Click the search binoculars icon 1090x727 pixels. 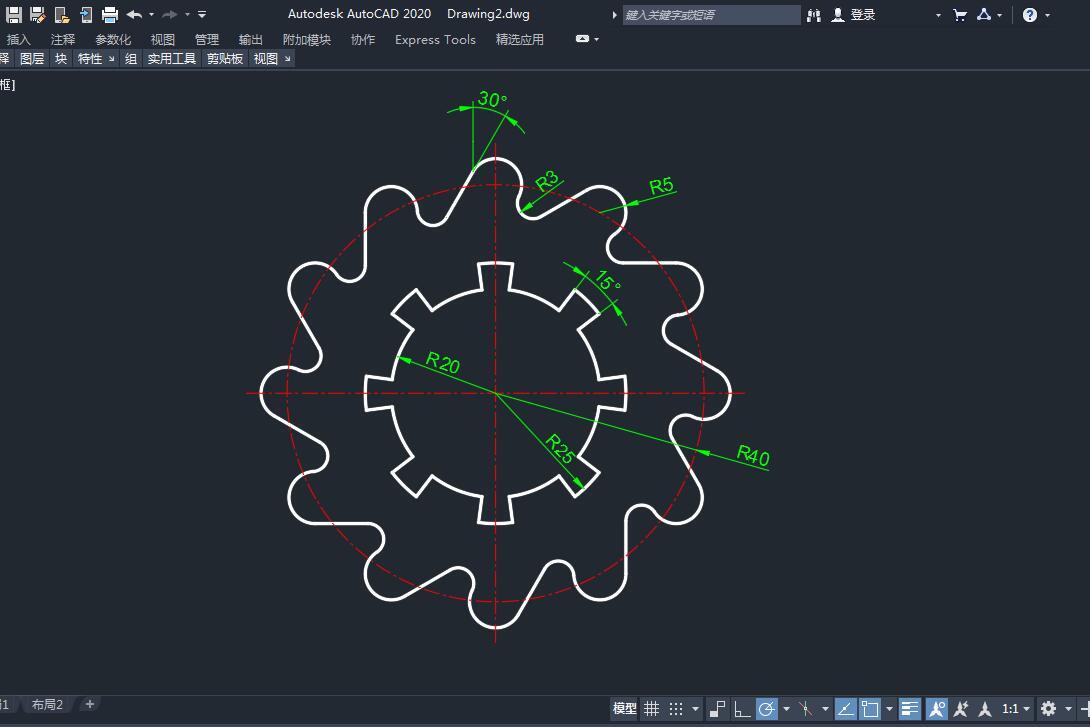click(x=814, y=15)
